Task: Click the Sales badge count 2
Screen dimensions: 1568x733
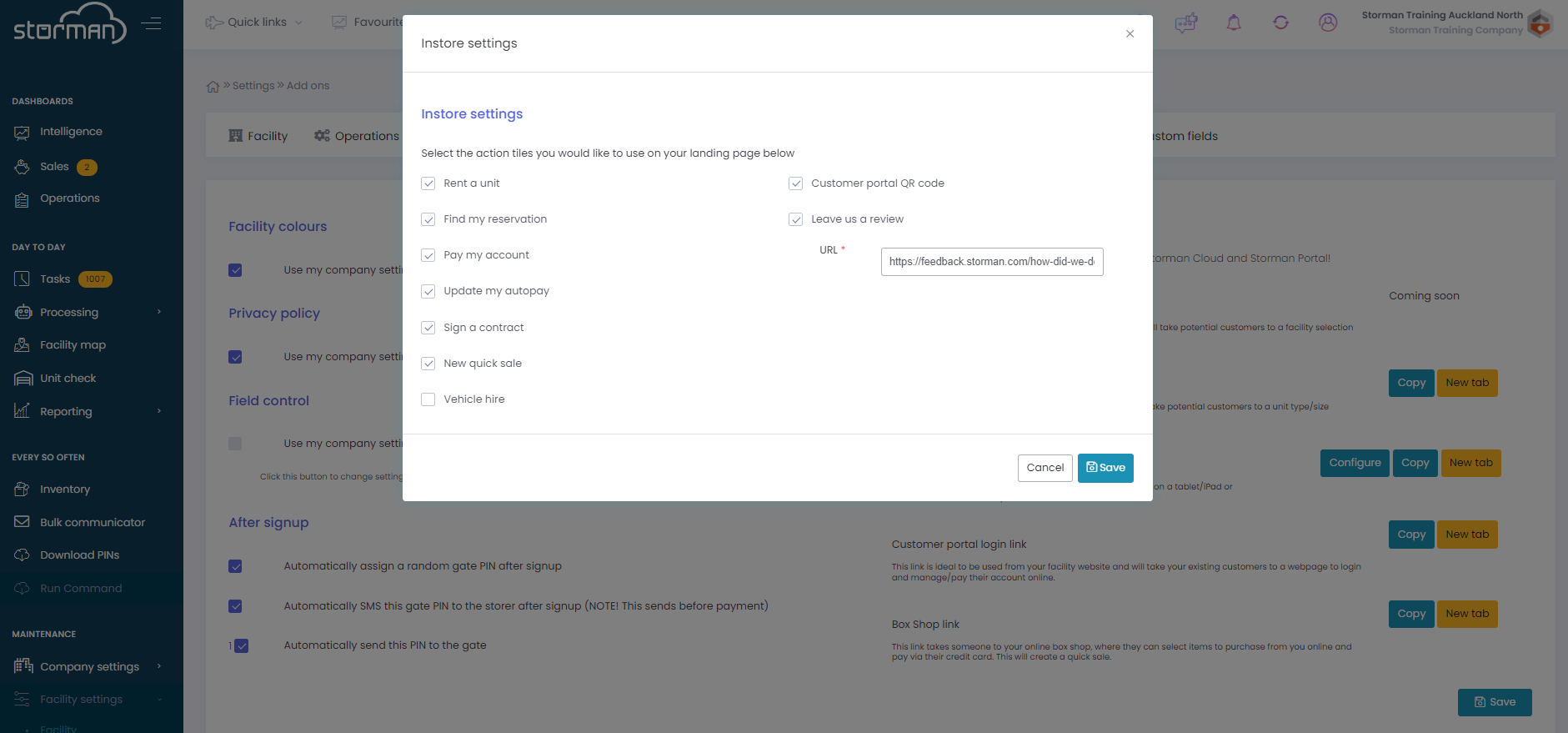Action: pos(87,168)
